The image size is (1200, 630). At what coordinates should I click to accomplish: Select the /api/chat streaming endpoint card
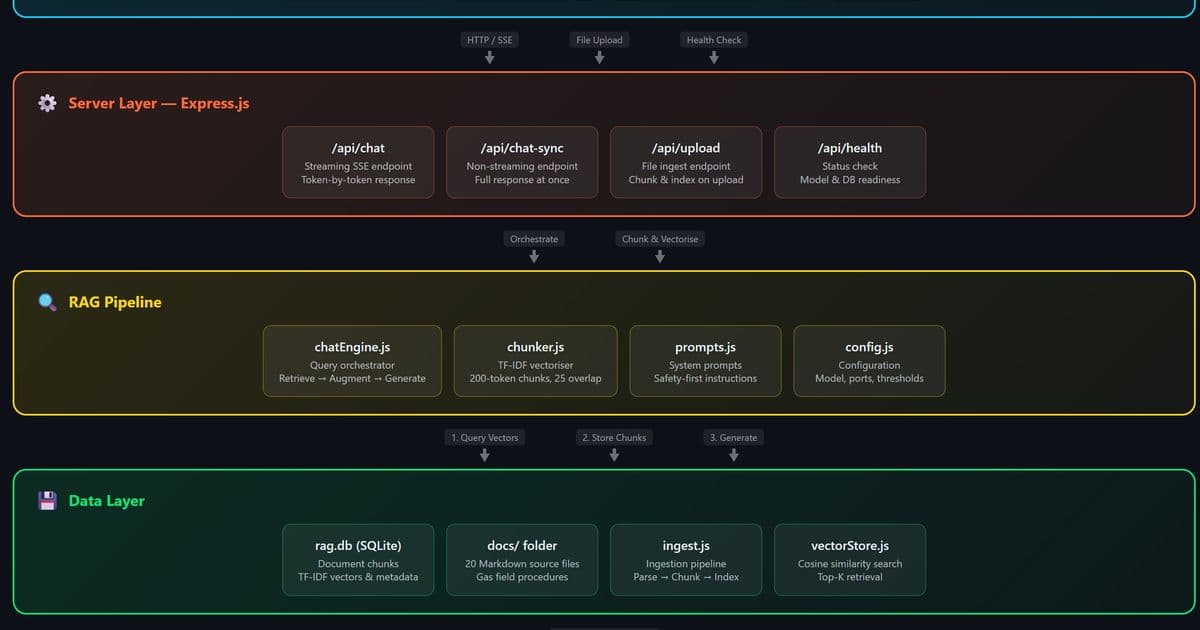[x=357, y=162]
